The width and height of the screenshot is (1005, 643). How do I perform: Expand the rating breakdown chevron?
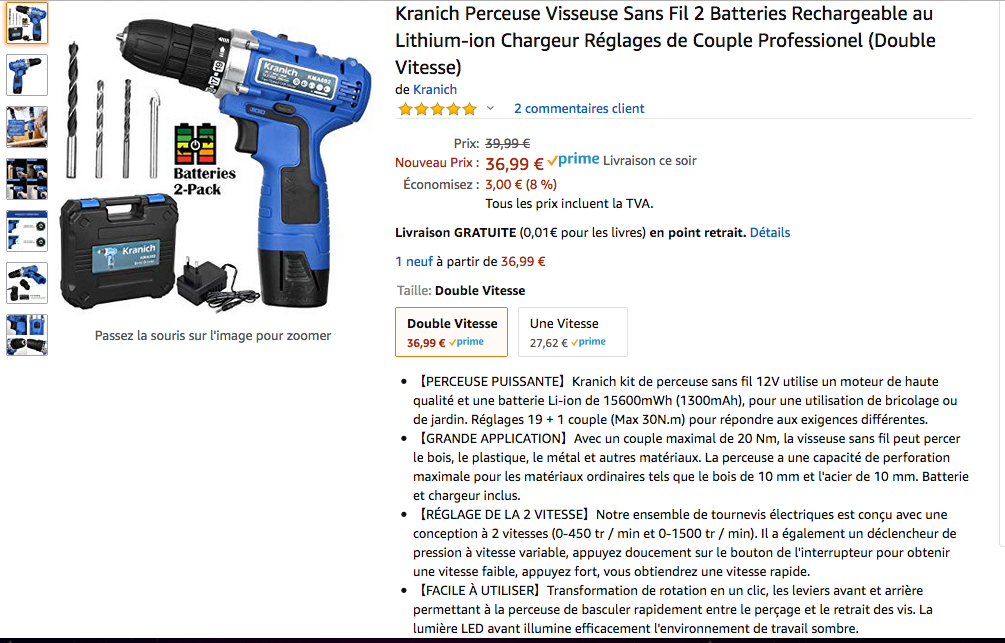coord(490,108)
